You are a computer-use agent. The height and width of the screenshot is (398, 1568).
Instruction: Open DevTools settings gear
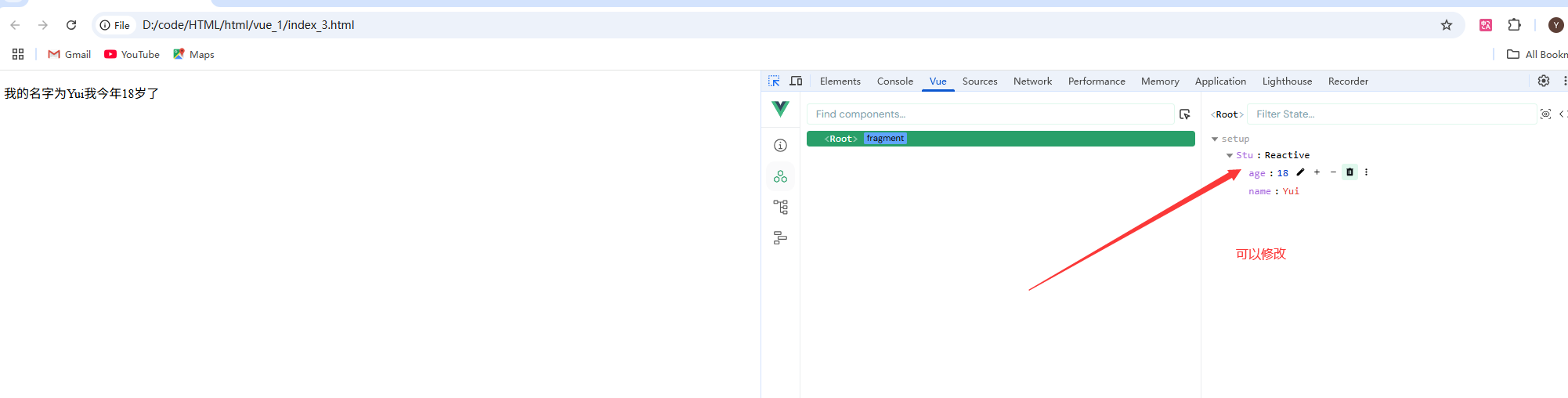point(1544,81)
